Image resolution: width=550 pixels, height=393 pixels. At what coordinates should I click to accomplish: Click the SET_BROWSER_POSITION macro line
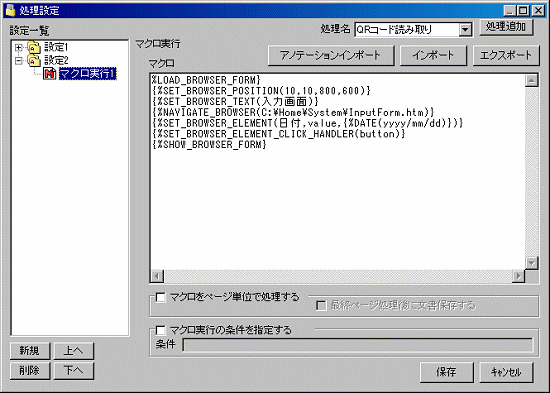pyautogui.click(x=261, y=91)
